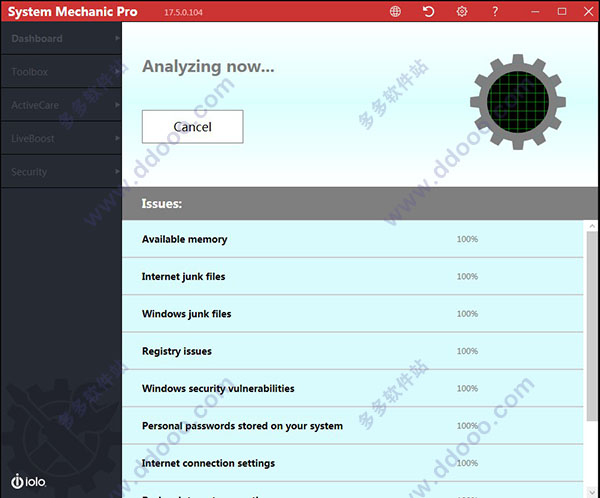Open settings gear icon in title bar
The width and height of the screenshot is (600, 498).
click(462, 11)
